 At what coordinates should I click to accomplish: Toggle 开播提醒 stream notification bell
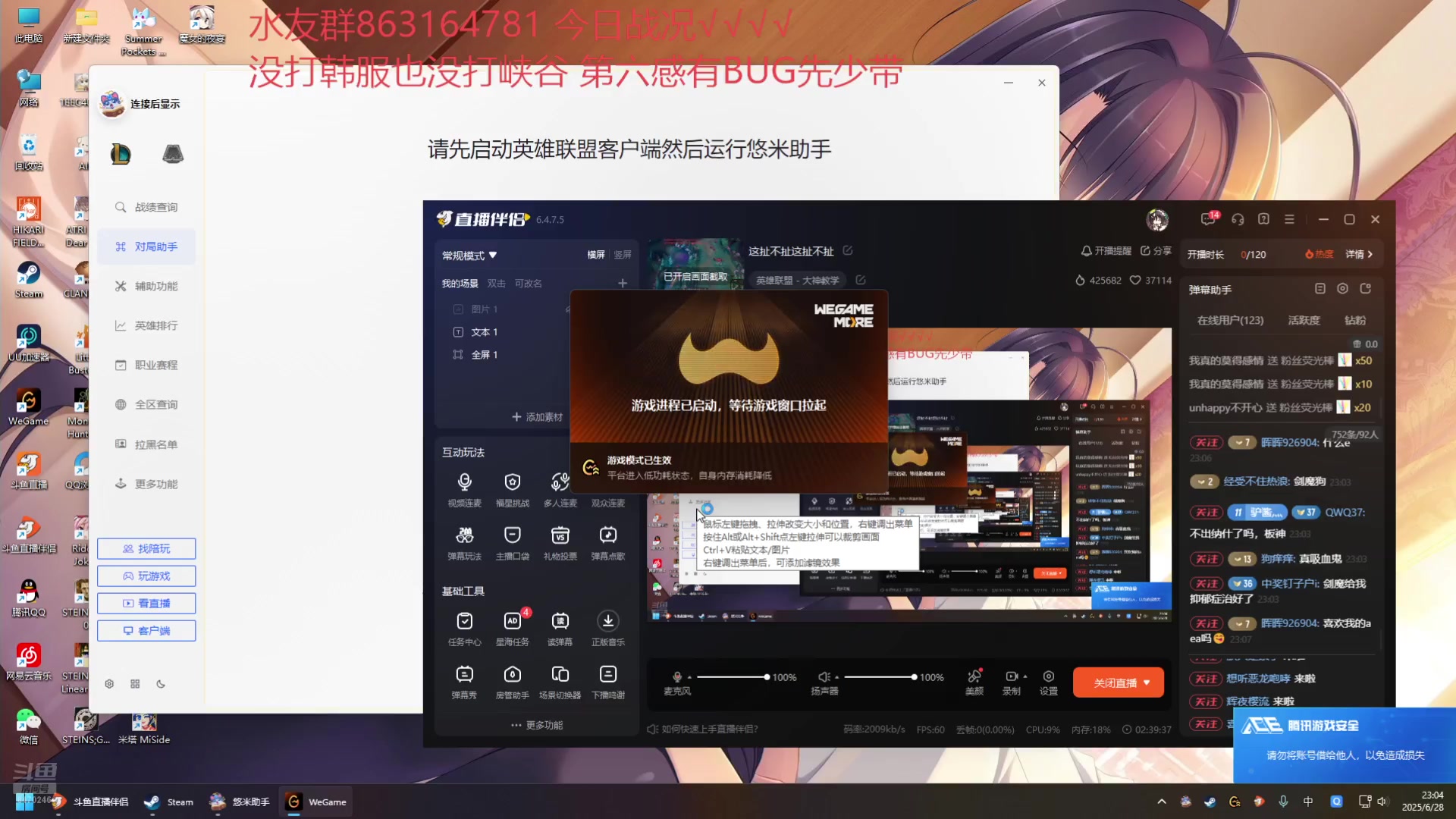(1106, 251)
